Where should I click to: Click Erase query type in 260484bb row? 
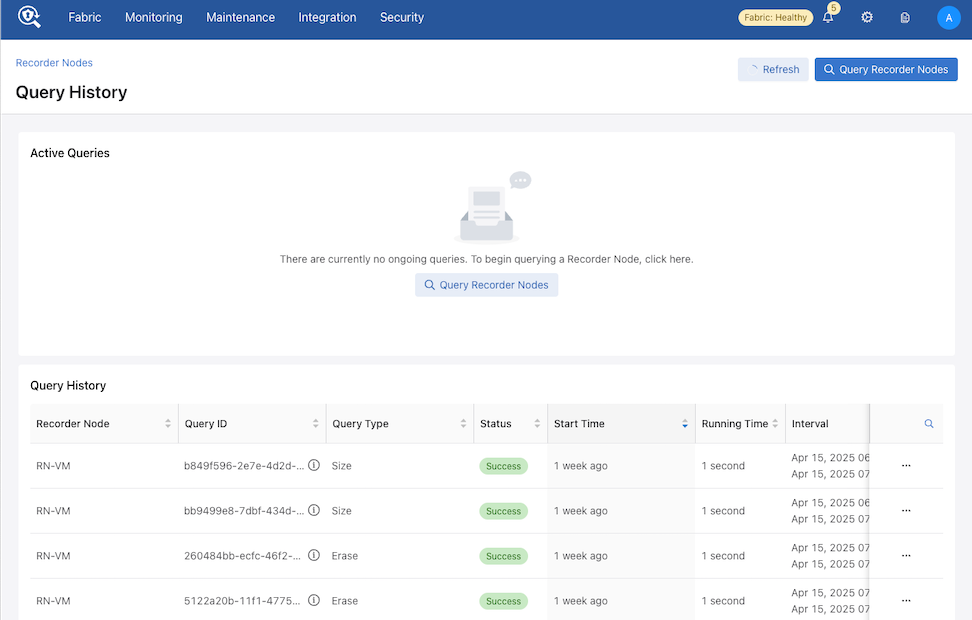pyautogui.click(x=345, y=556)
